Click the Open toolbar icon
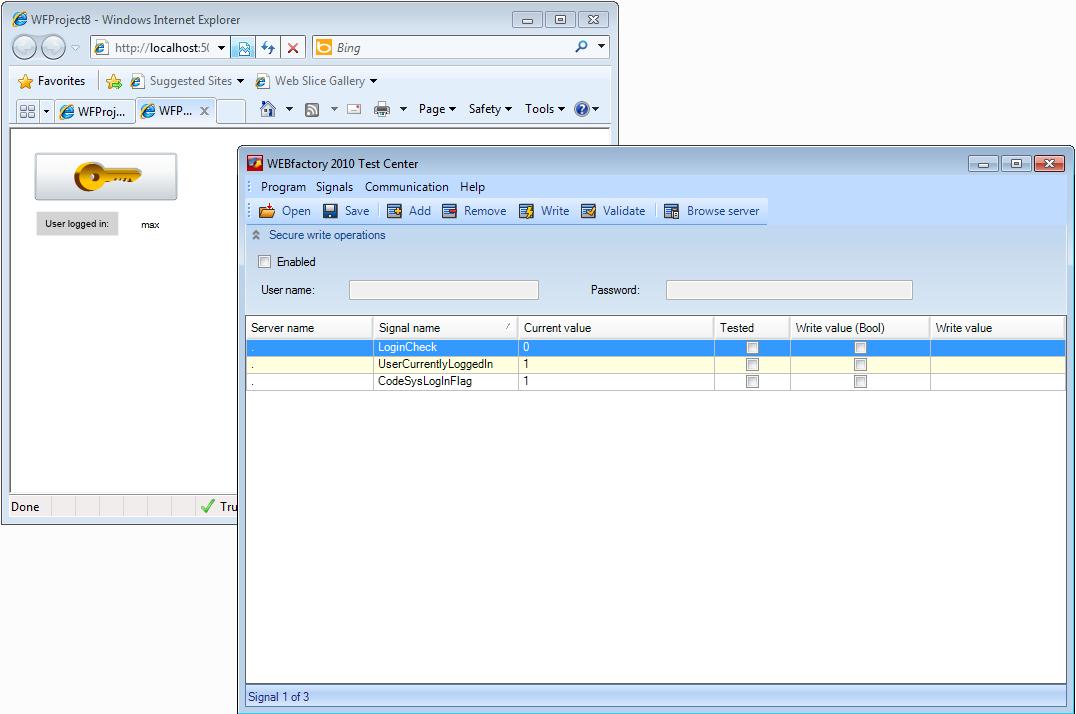The height and width of the screenshot is (714, 1076). (267, 211)
